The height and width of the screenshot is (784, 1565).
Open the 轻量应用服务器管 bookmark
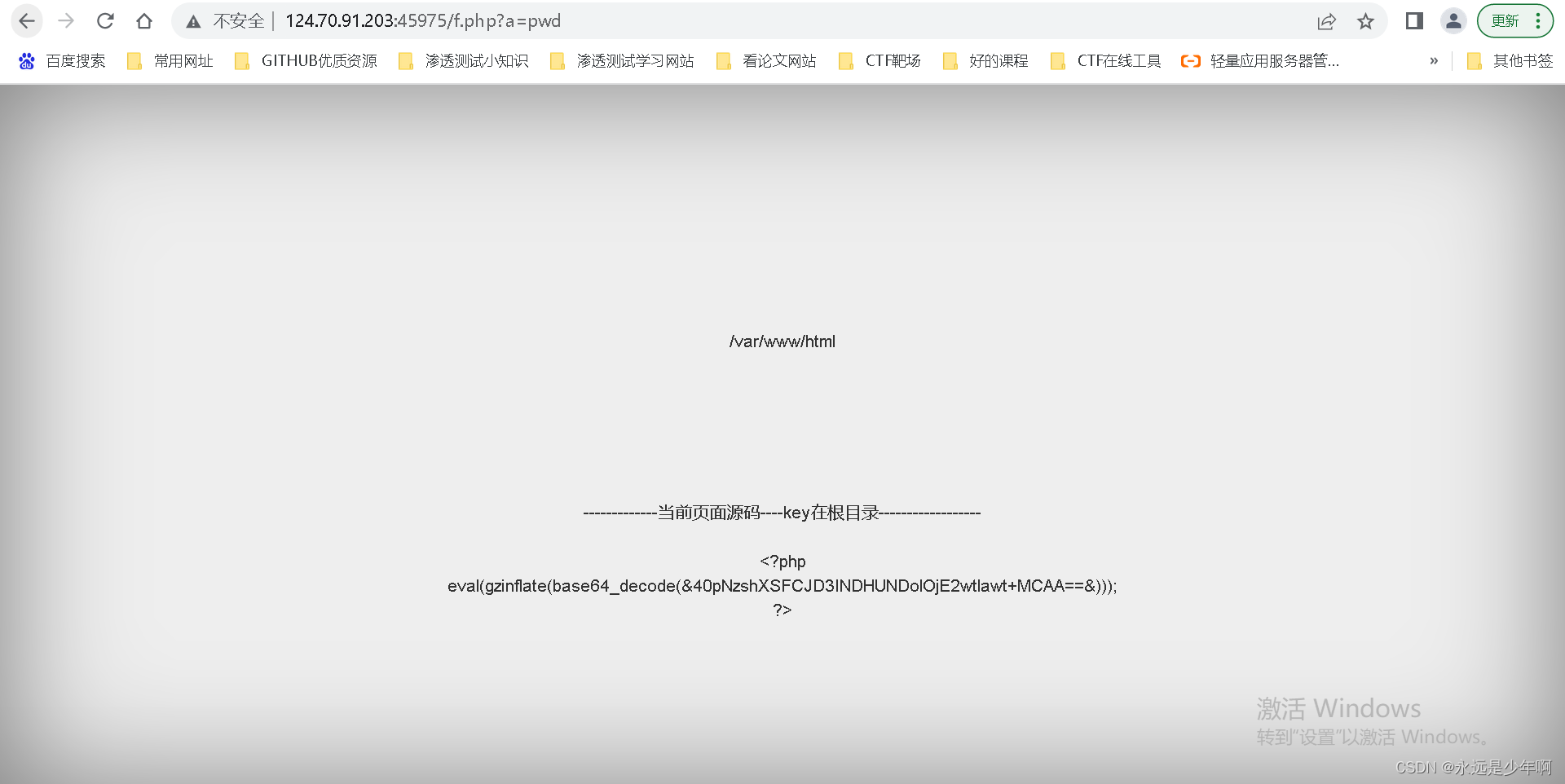1259,60
